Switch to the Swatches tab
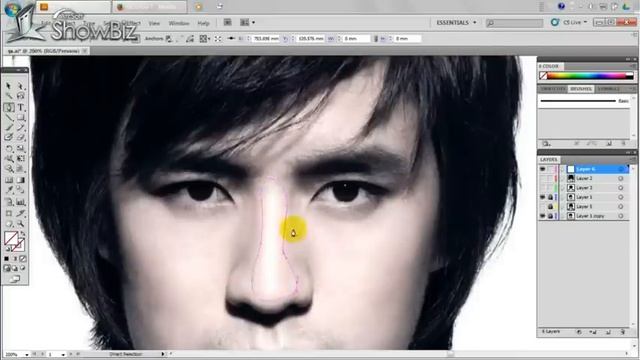This screenshot has width=640, height=360. click(x=553, y=89)
